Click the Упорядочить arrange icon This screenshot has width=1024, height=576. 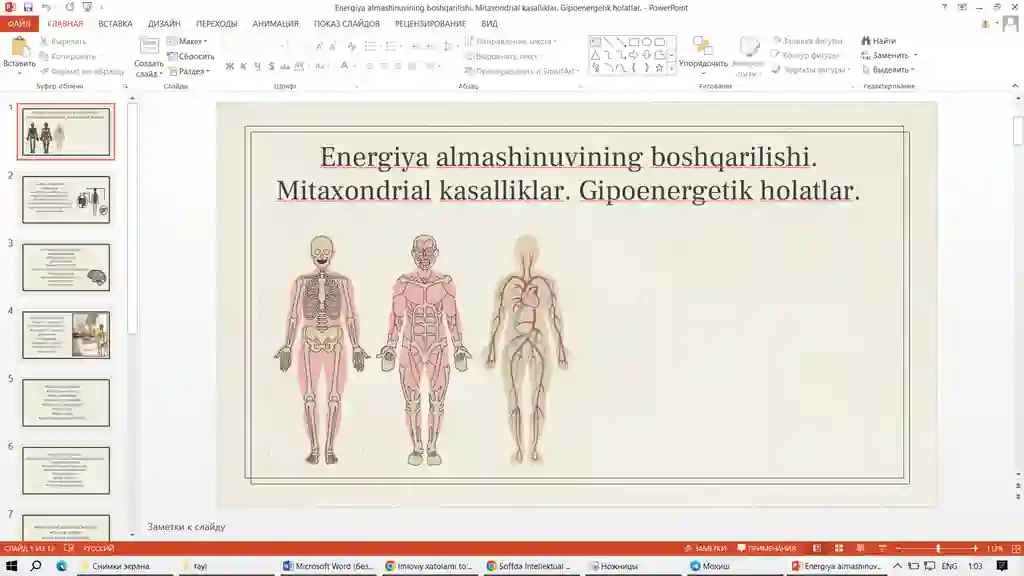(703, 47)
